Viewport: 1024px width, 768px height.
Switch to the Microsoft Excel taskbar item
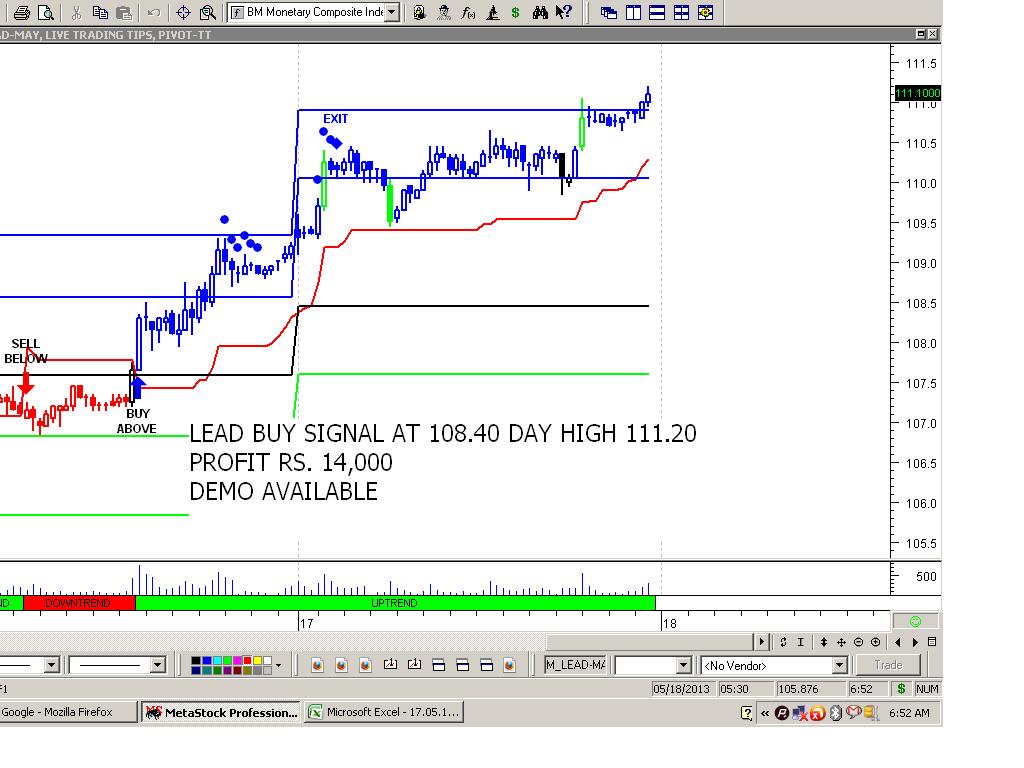coord(385,712)
